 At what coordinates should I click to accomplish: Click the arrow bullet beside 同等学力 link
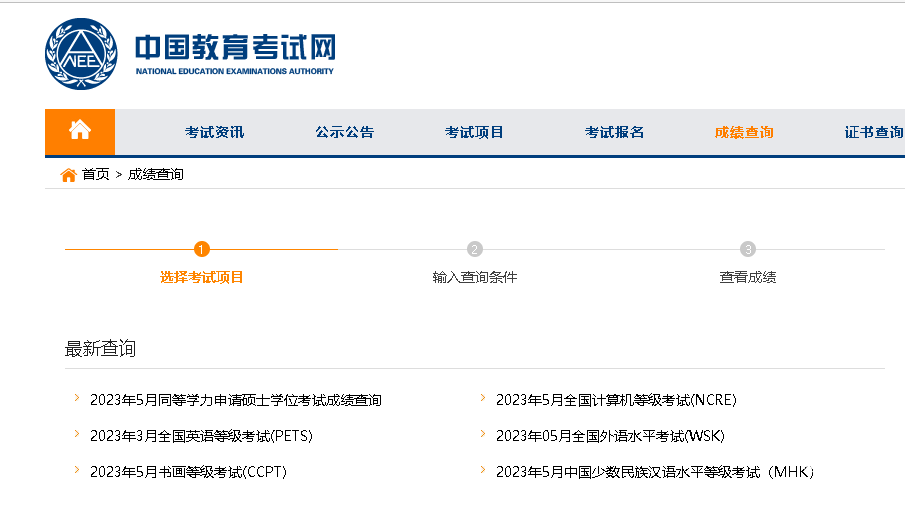[x=77, y=398]
